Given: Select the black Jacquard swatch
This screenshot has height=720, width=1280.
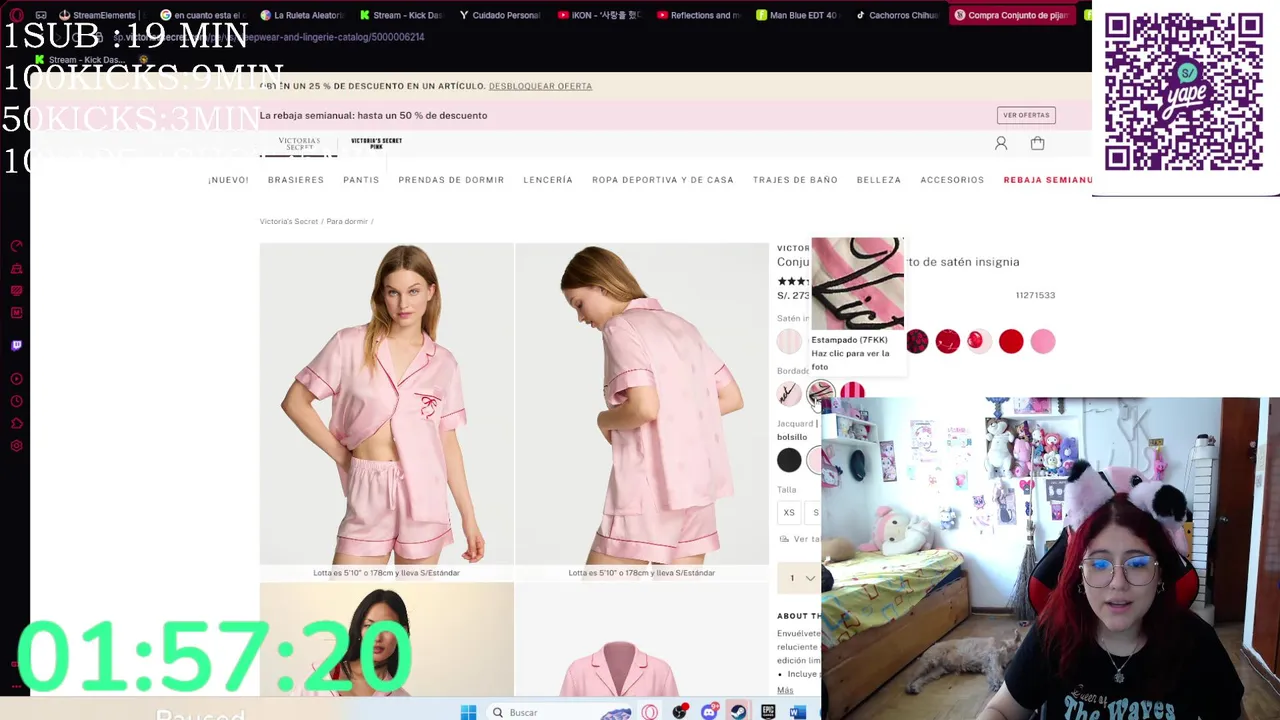Looking at the screenshot, I should pos(790,460).
